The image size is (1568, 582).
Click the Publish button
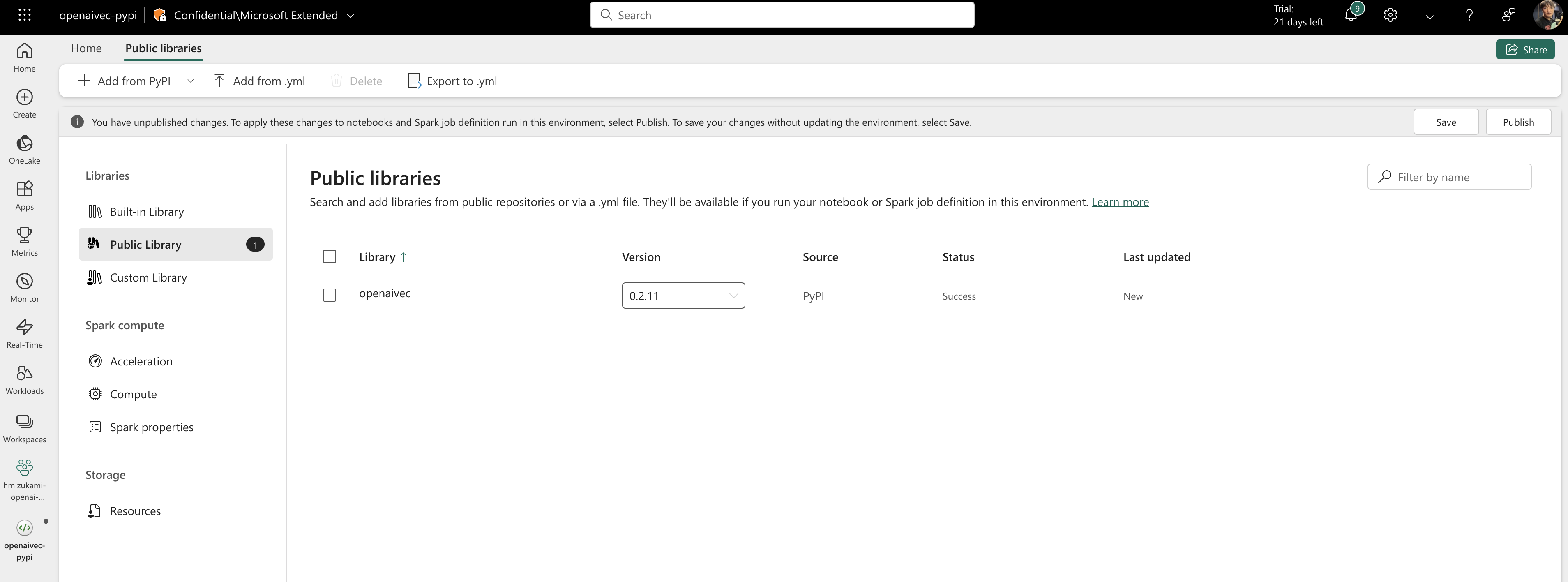click(1517, 122)
